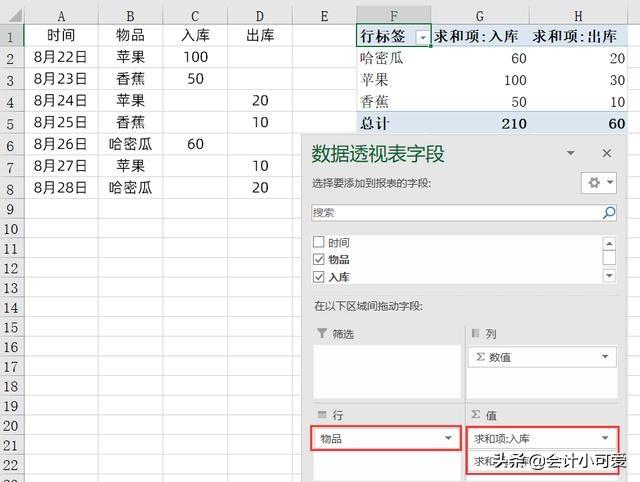640x482 pixels.
Task: Check the 时间 field checkbox
Action: coord(318,242)
